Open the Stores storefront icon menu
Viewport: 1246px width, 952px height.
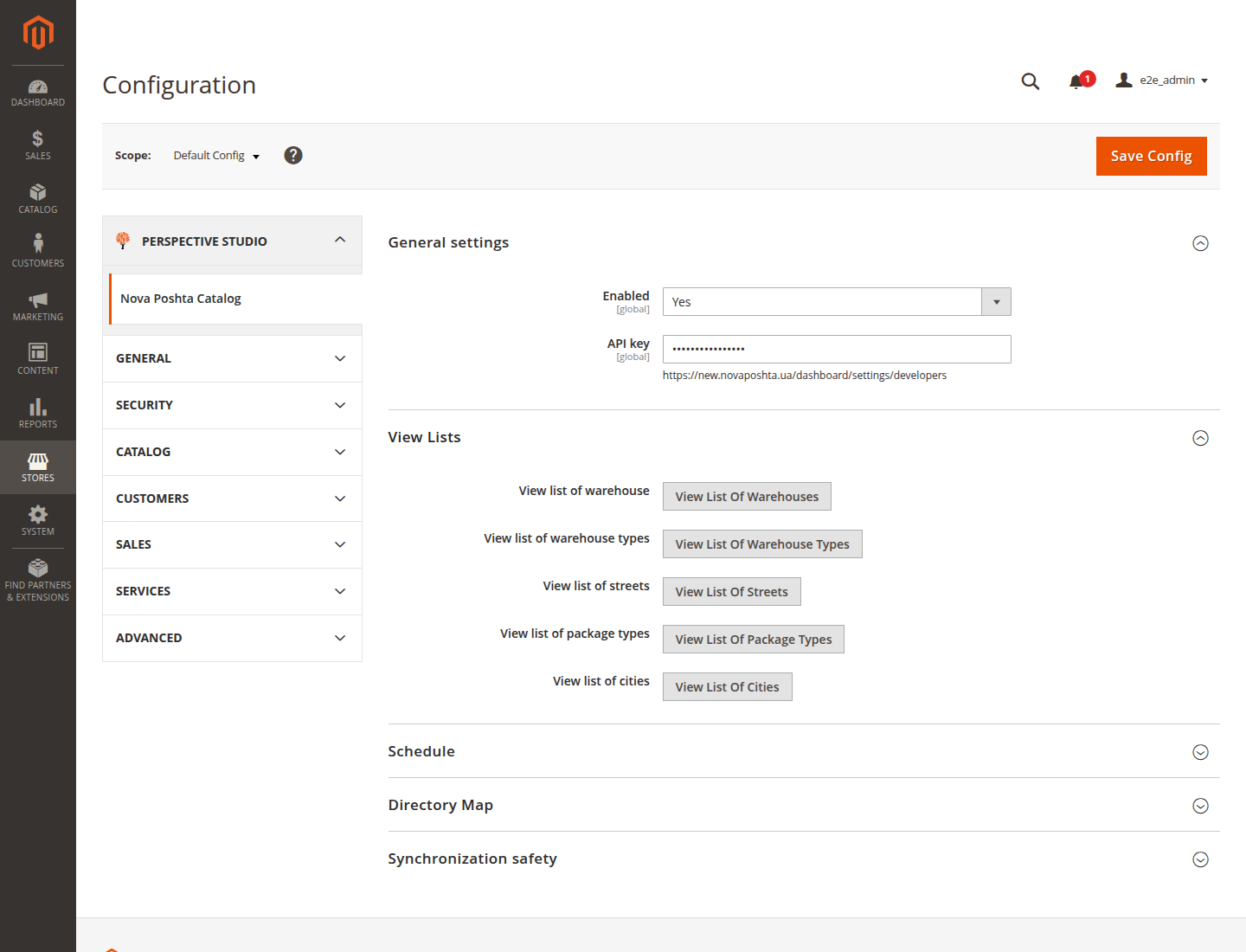[38, 467]
